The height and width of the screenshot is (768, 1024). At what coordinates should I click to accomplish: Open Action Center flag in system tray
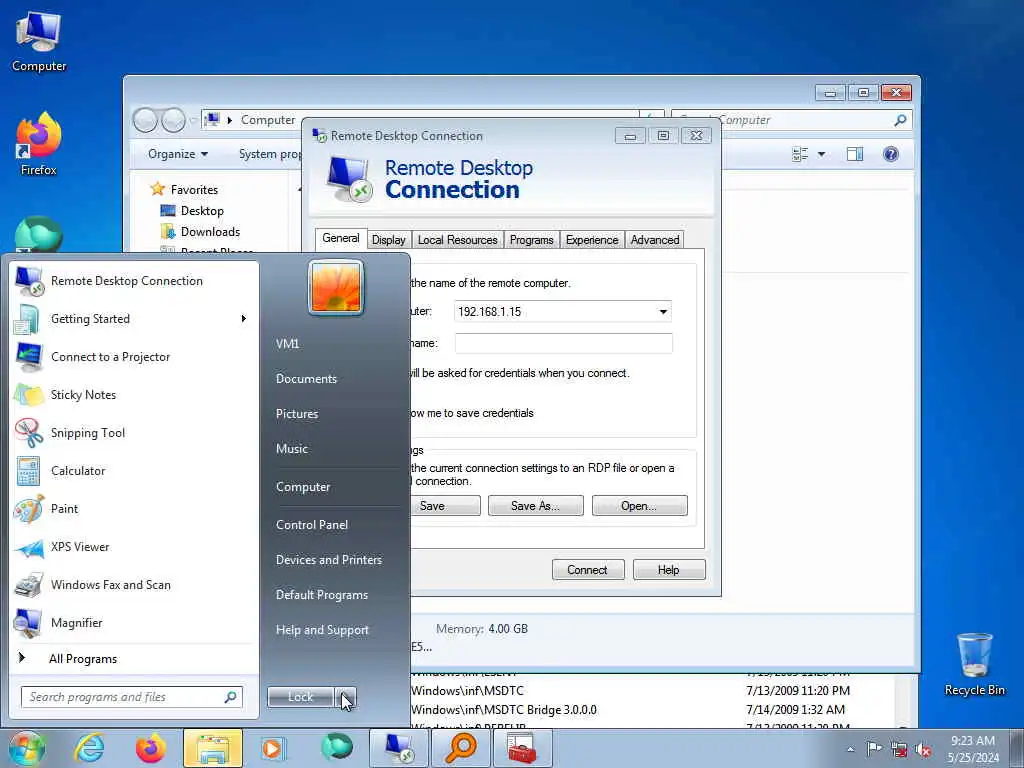click(874, 748)
